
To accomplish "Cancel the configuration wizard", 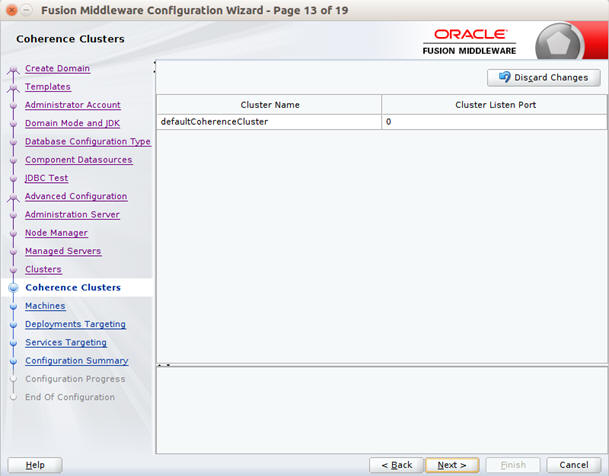I will pos(574,465).
